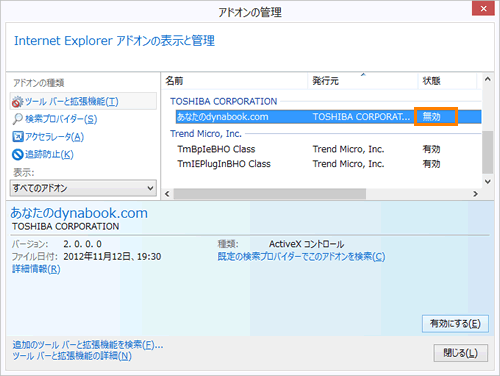Sort by 発行元 column header
Screen dimensions: 500x376
(x=363, y=81)
